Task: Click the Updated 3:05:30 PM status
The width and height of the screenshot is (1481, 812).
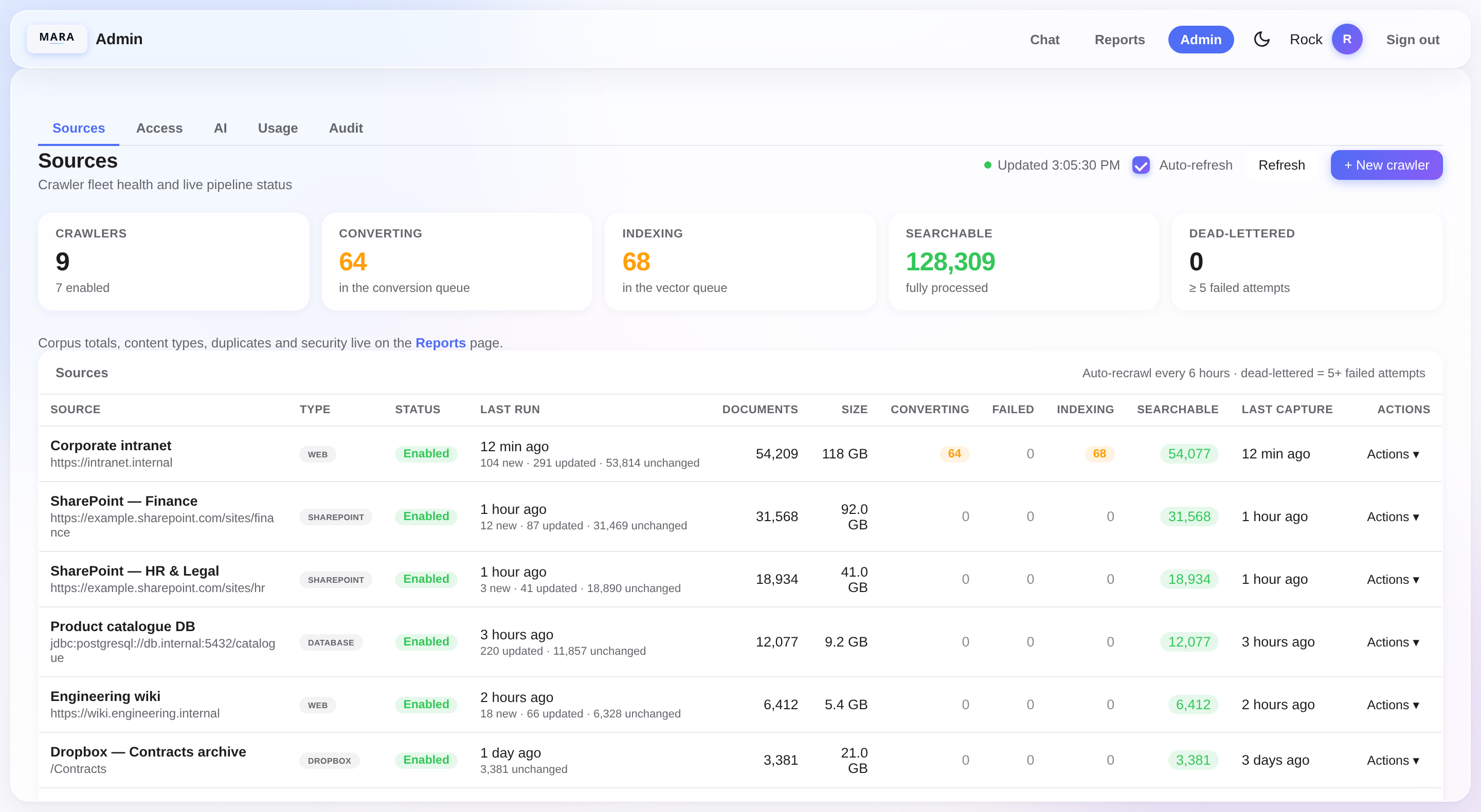Action: [1052, 165]
